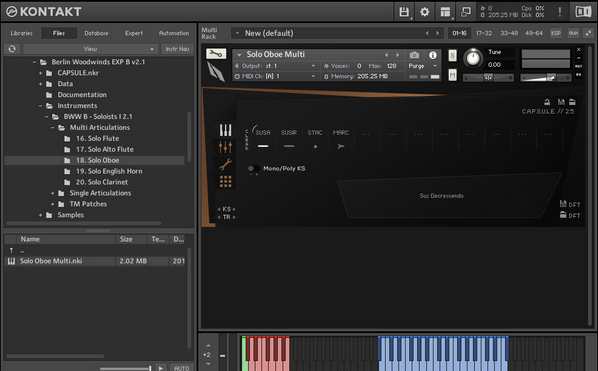Collapse the Instruments folder
Viewport: 598px width, 371px height.
pyautogui.click(x=40, y=106)
